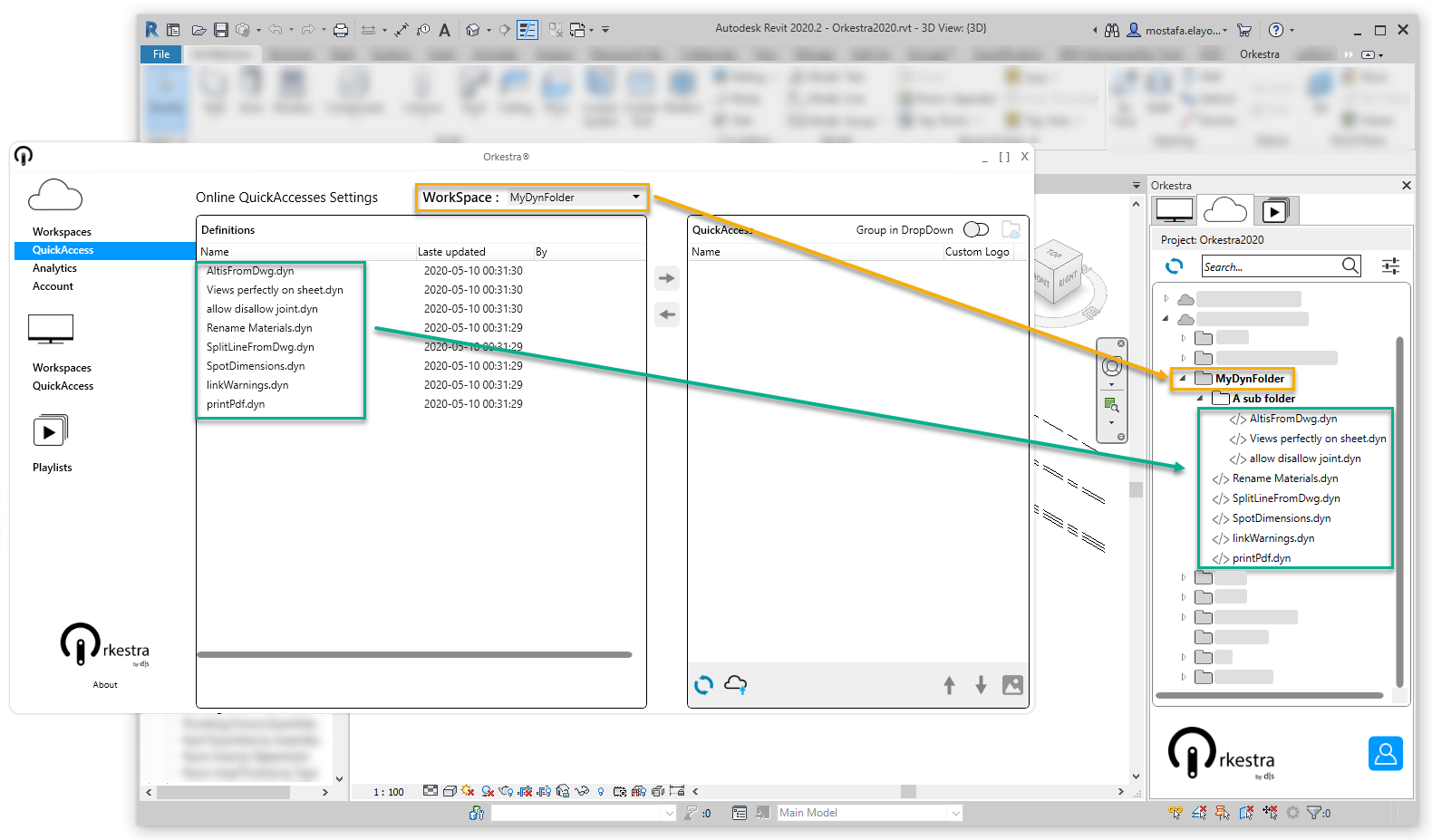Click the thin lines toggle icon
The height and width of the screenshot is (840, 1432).
click(527, 30)
